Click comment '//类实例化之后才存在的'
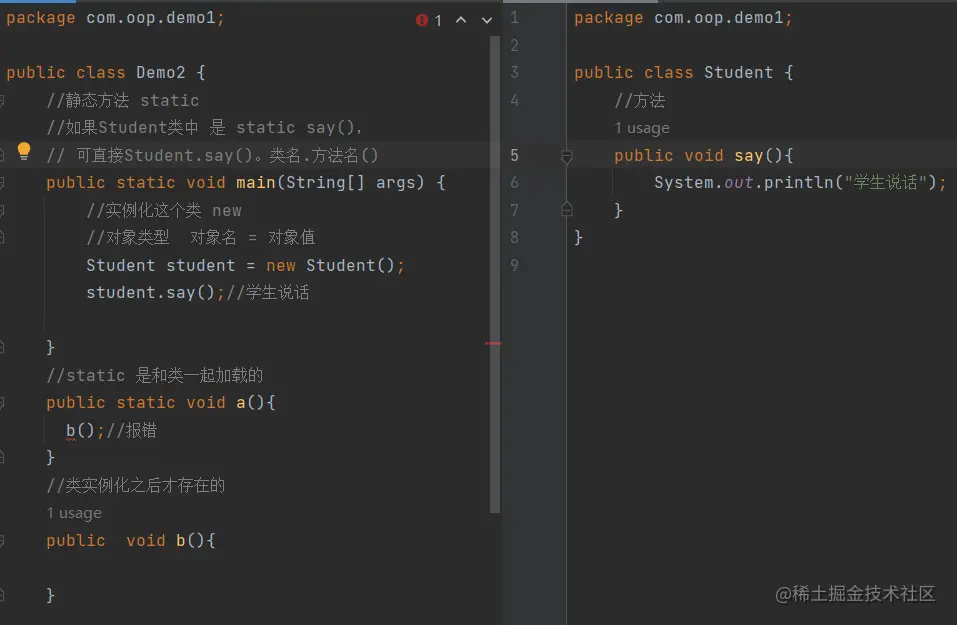This screenshot has height=625, width=957. coord(136,485)
